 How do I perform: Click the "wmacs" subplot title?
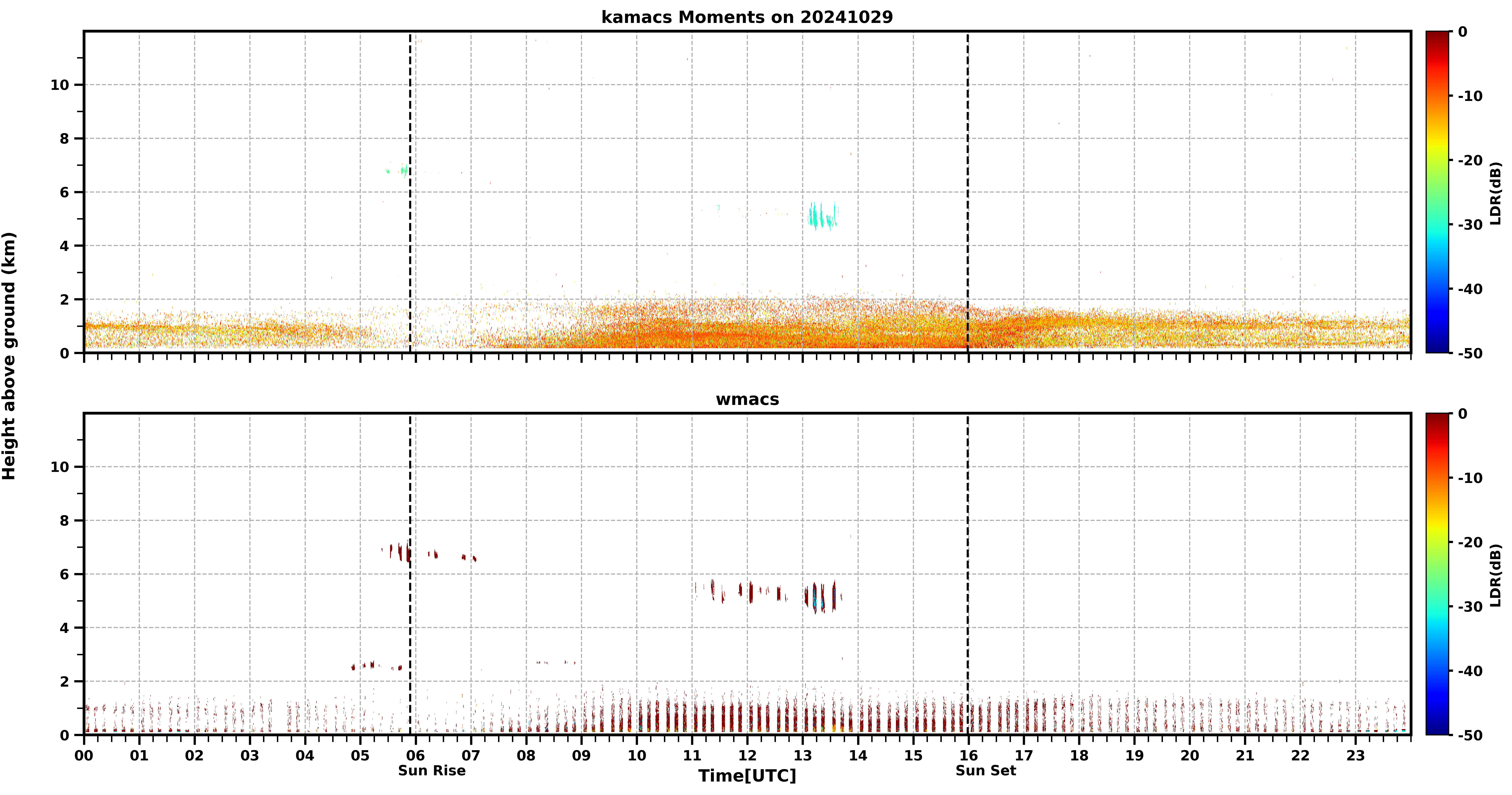tap(747, 399)
